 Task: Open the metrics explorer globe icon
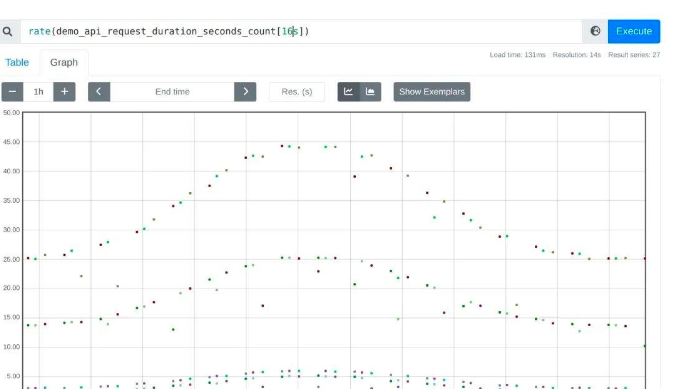(595, 31)
